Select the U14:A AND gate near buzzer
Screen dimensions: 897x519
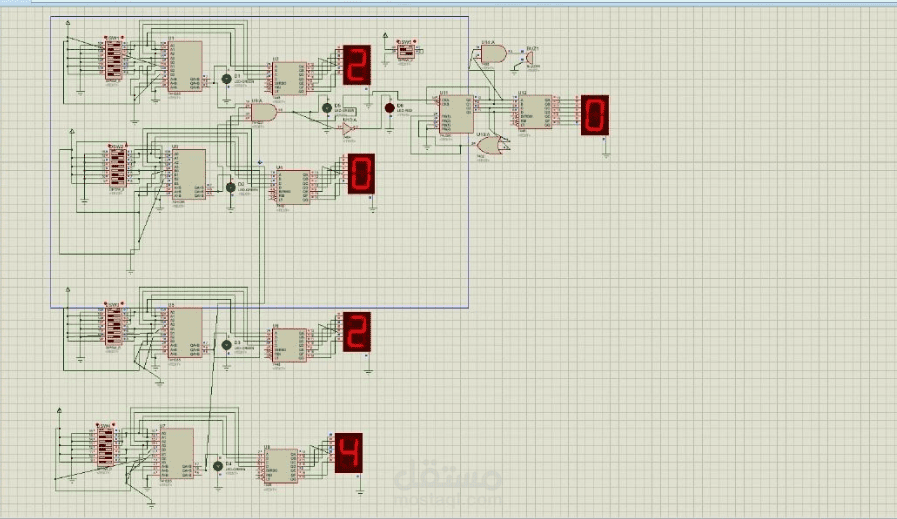493,54
